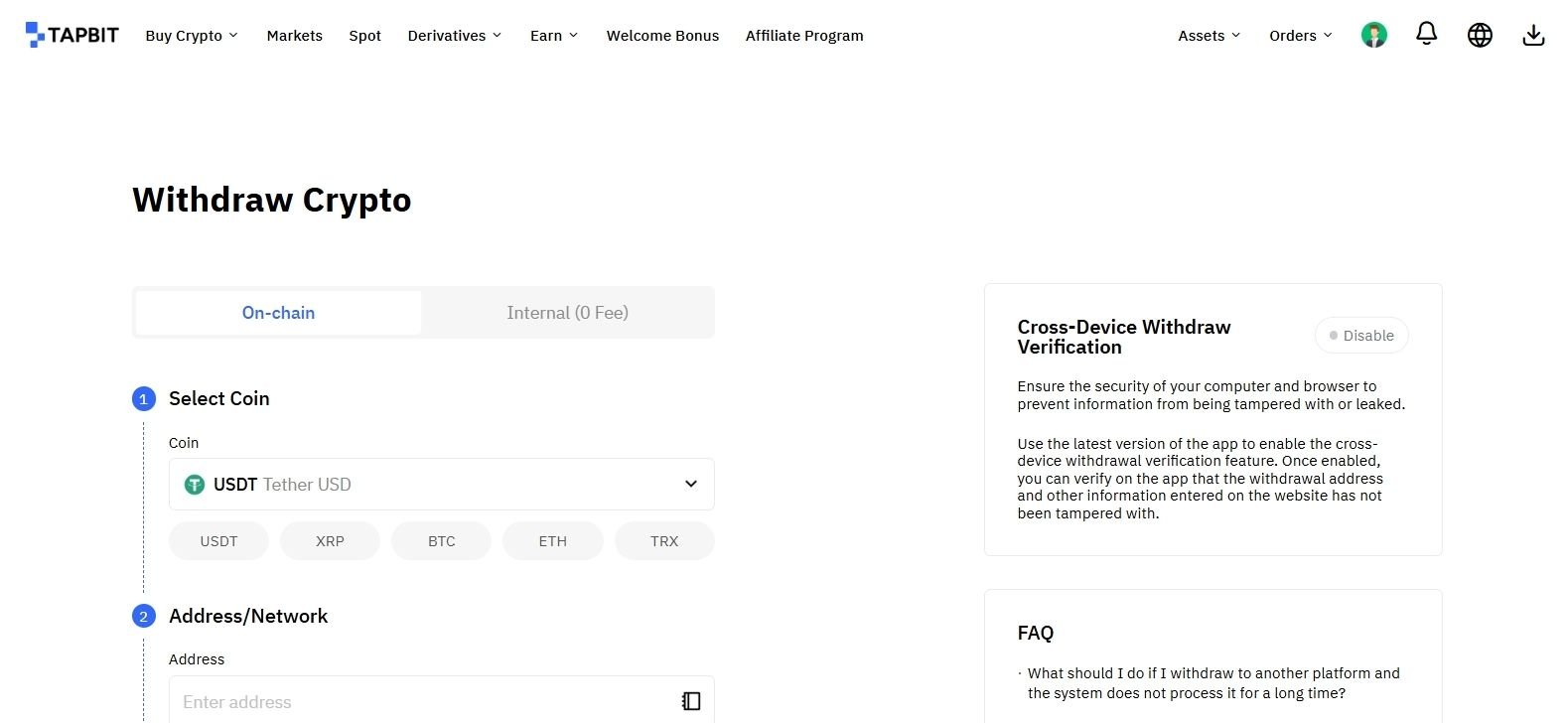1568x723 pixels.
Task: Select the On-chain tab
Action: 278,313
